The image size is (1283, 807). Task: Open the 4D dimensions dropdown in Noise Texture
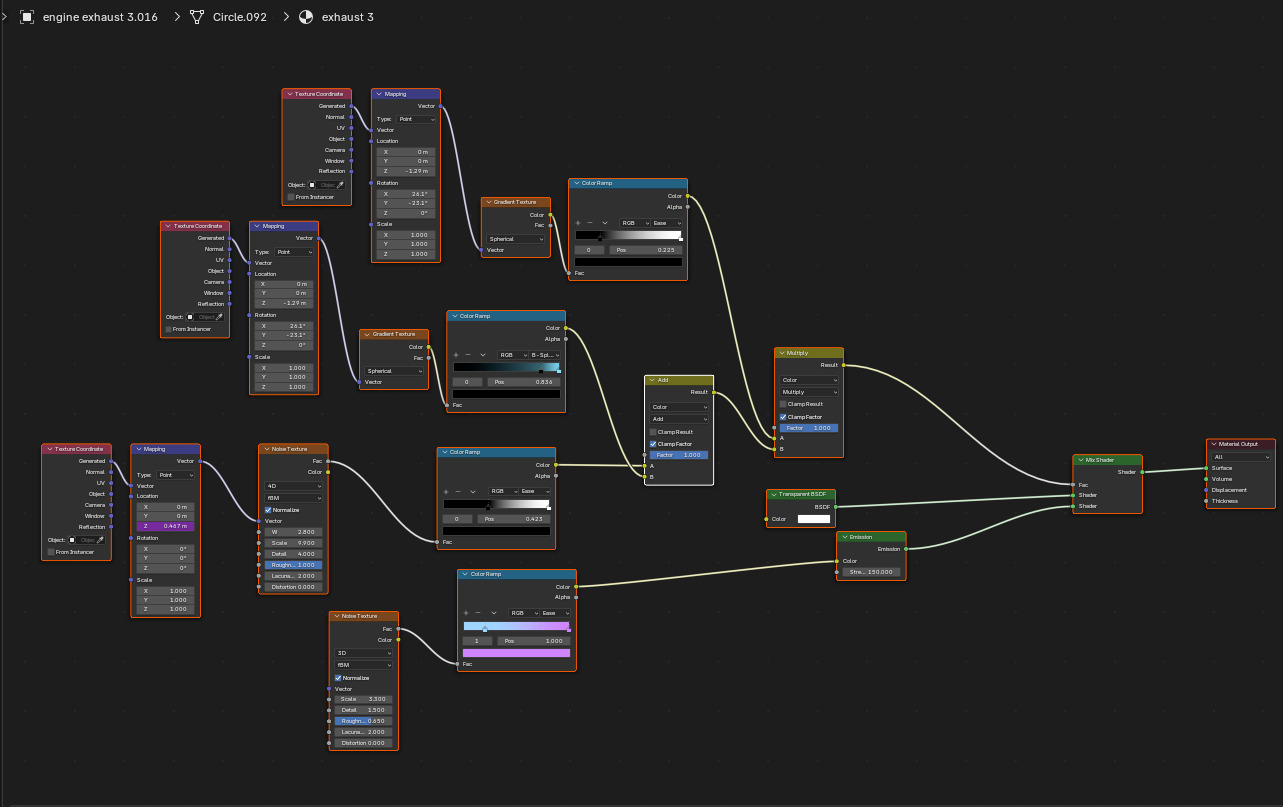tap(293, 486)
